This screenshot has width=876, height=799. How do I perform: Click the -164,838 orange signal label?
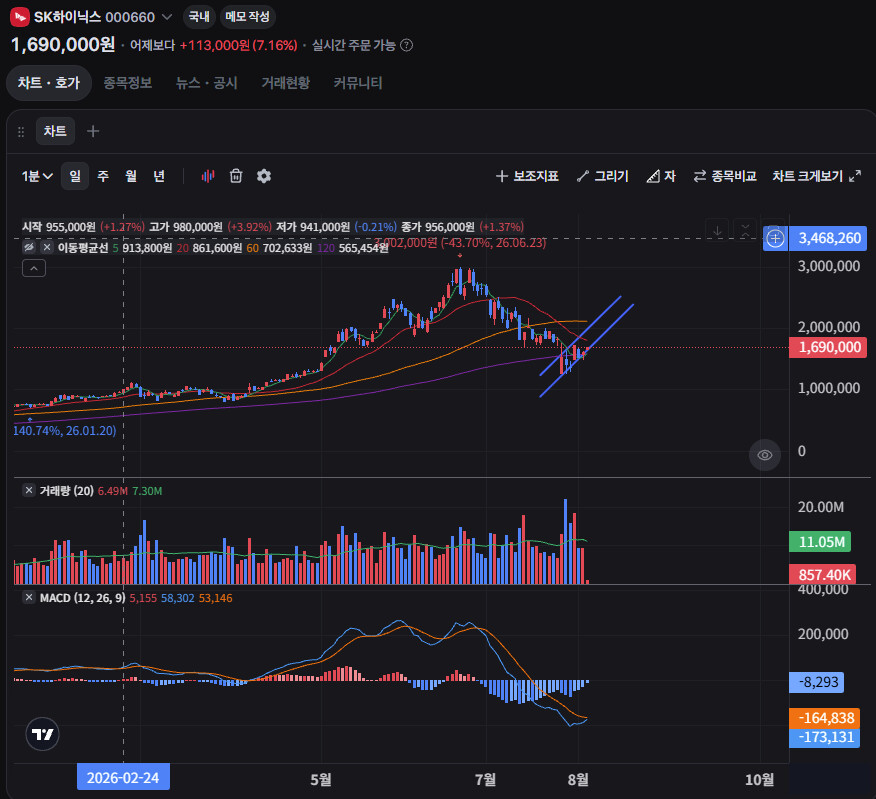(x=825, y=718)
